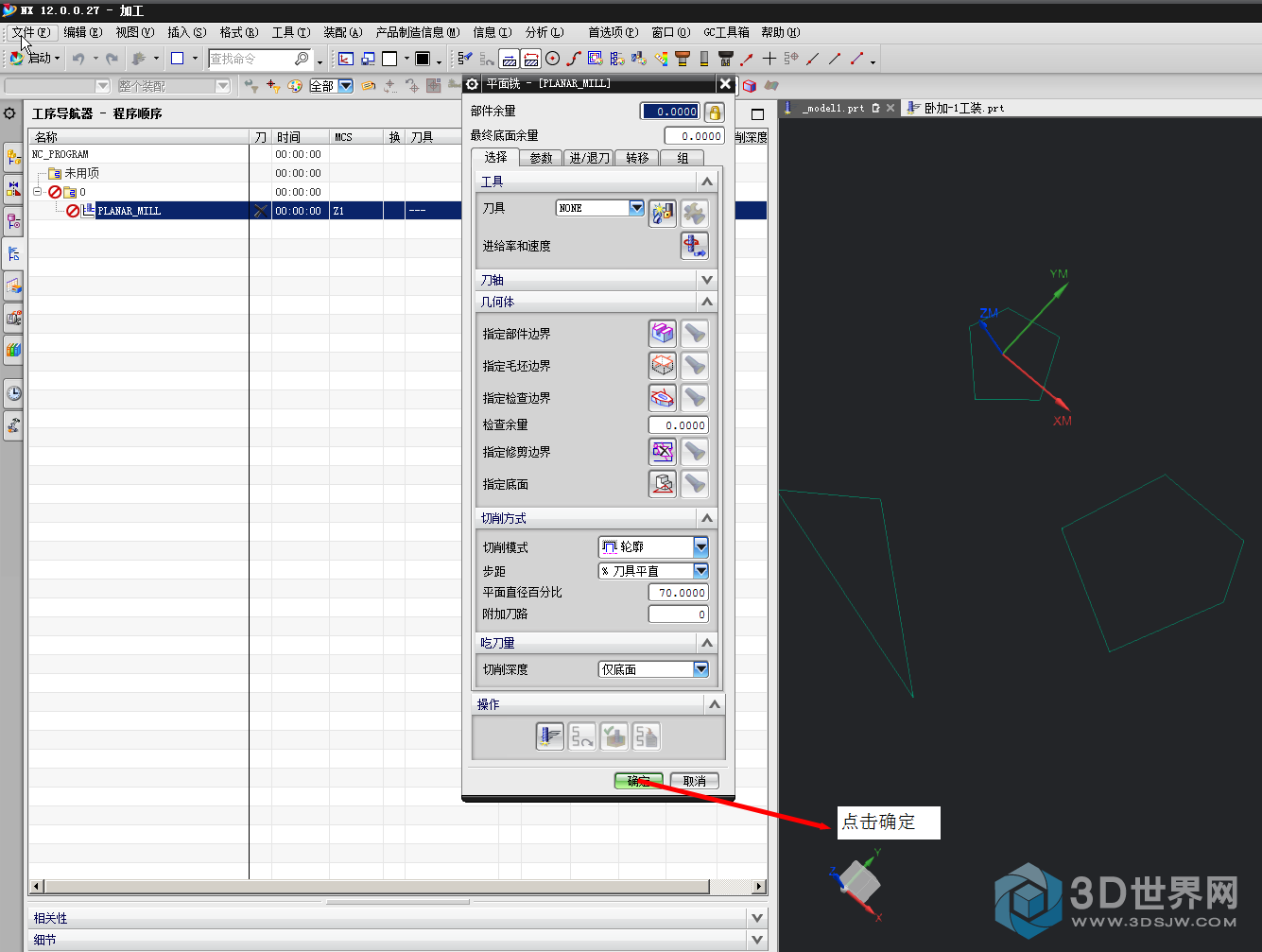
Task: Open the 刀具 NONE dropdown
Action: tap(636, 208)
